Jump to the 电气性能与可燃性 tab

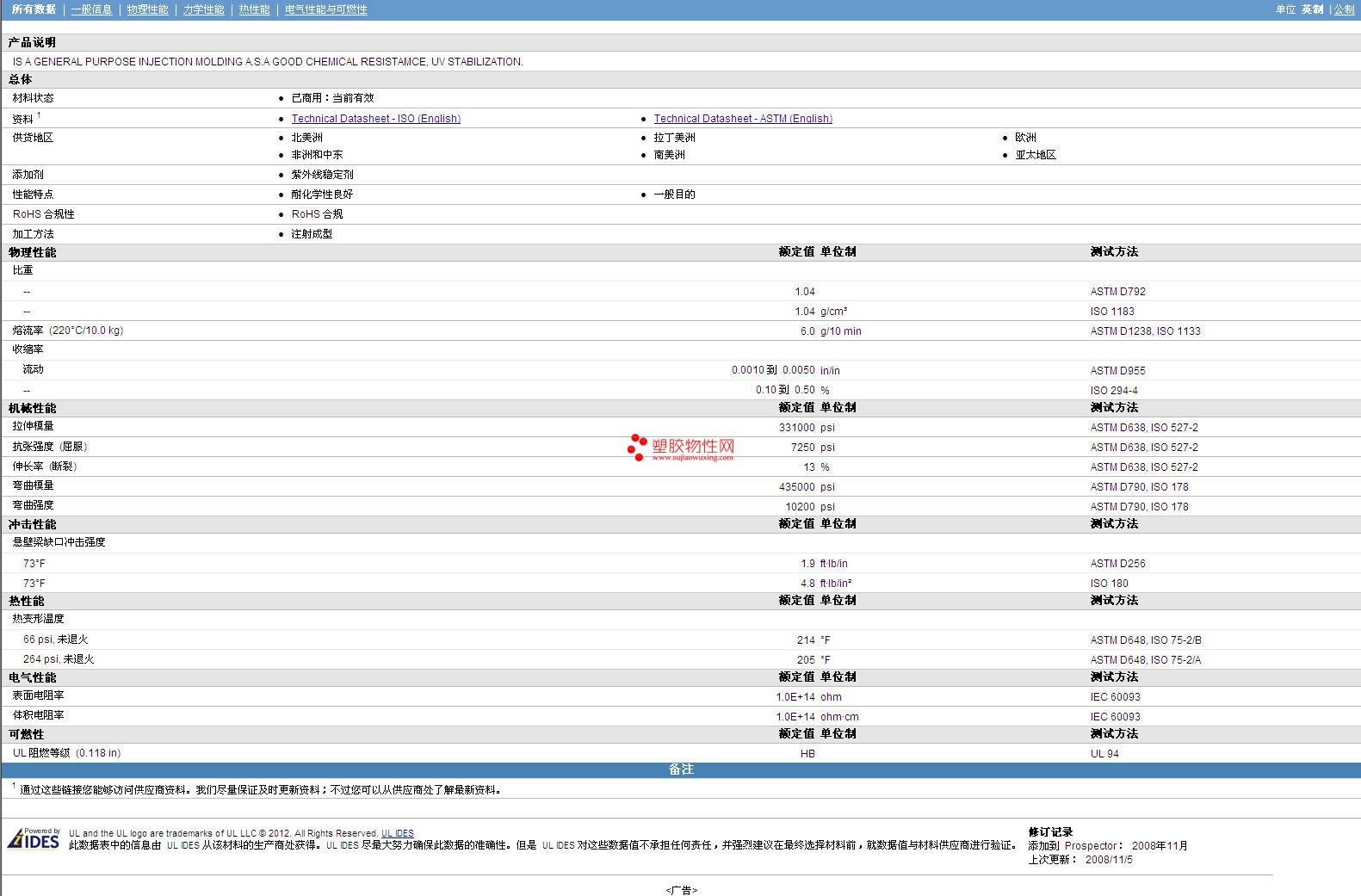(x=325, y=9)
